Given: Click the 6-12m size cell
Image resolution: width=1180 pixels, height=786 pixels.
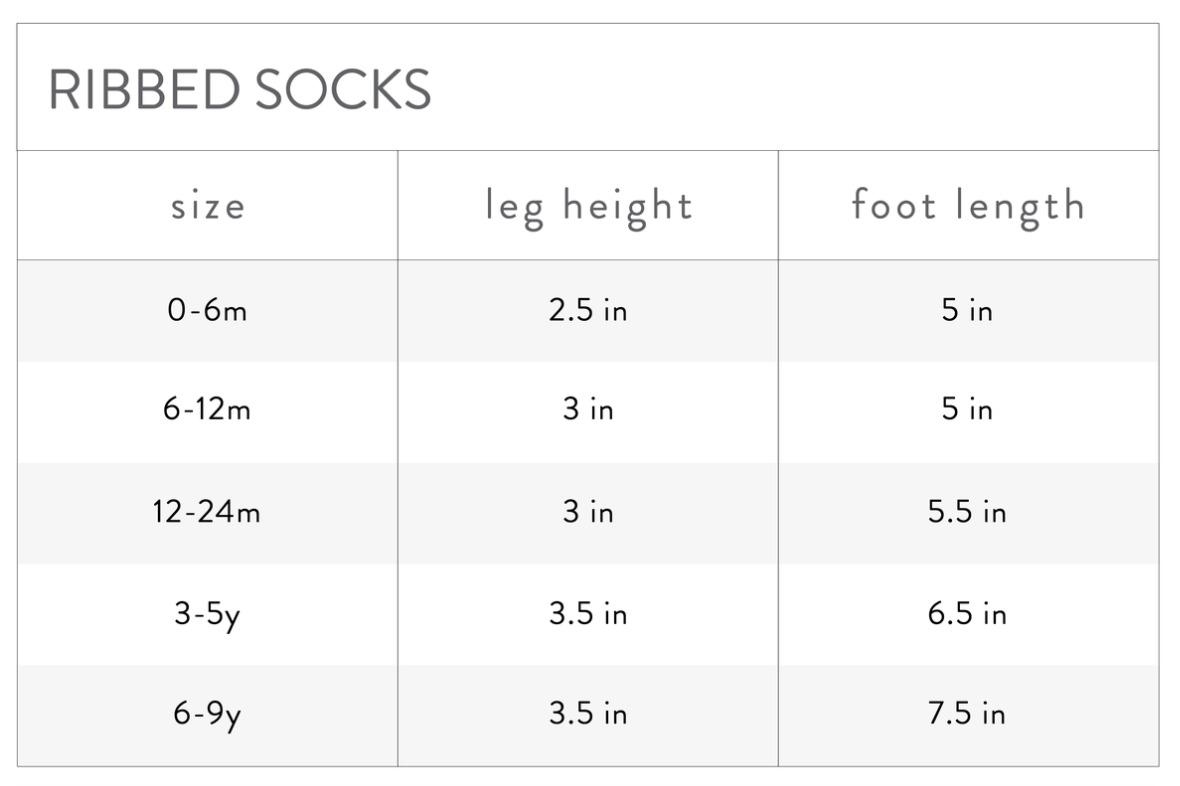Looking at the screenshot, I should (x=207, y=410).
